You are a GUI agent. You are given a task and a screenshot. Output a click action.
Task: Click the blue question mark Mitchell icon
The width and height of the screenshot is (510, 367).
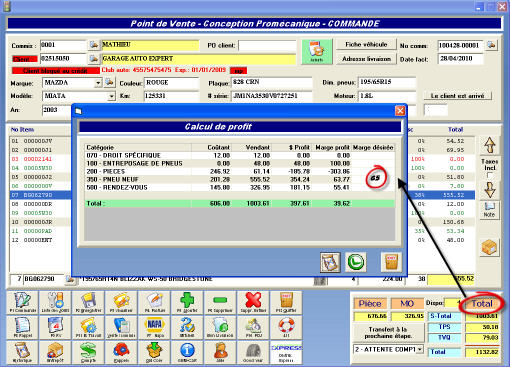[x=187, y=327]
